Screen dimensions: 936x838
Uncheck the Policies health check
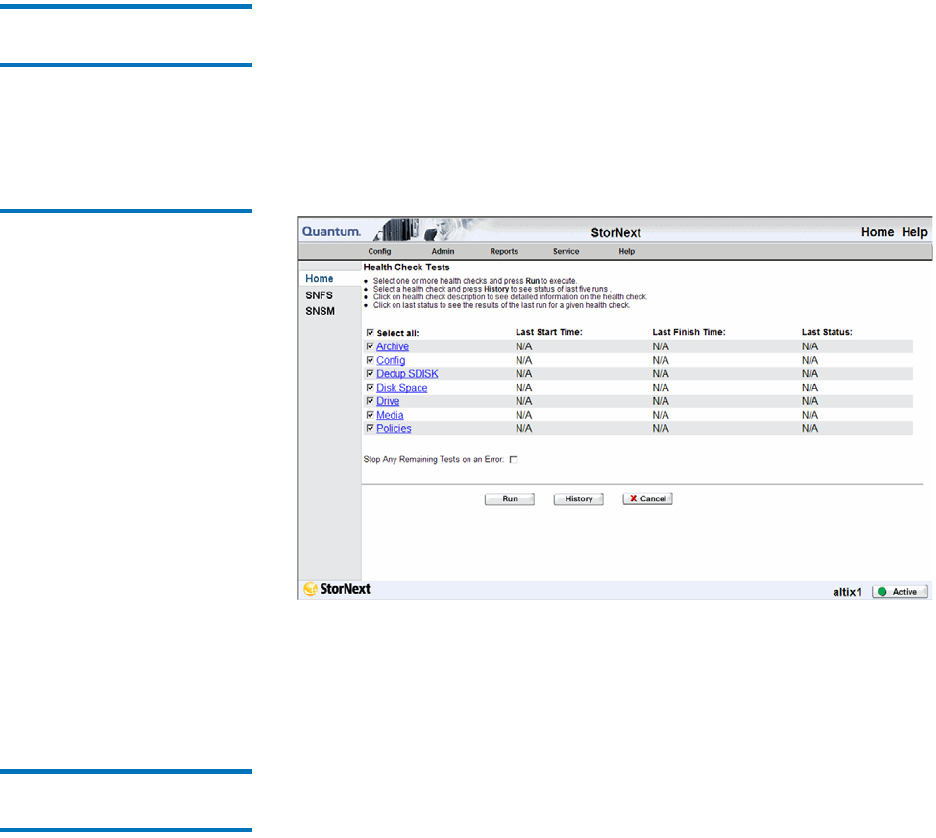click(370, 429)
